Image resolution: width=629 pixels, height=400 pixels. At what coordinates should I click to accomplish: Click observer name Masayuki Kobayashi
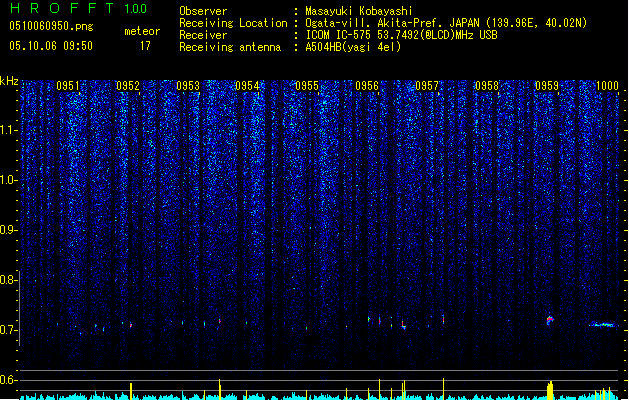pos(359,11)
